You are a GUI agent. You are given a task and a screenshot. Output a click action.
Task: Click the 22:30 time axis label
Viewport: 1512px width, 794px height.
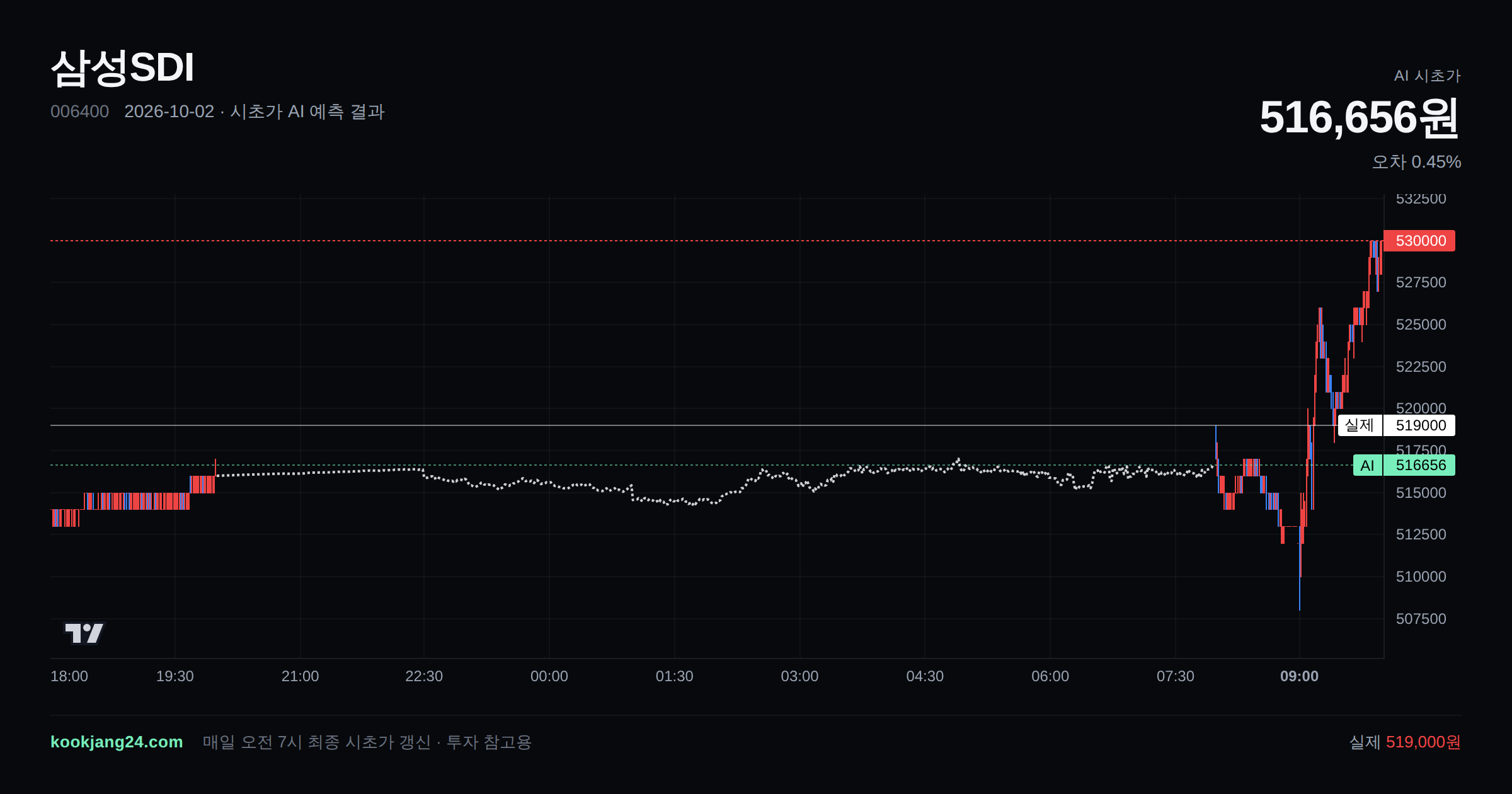[x=424, y=676]
